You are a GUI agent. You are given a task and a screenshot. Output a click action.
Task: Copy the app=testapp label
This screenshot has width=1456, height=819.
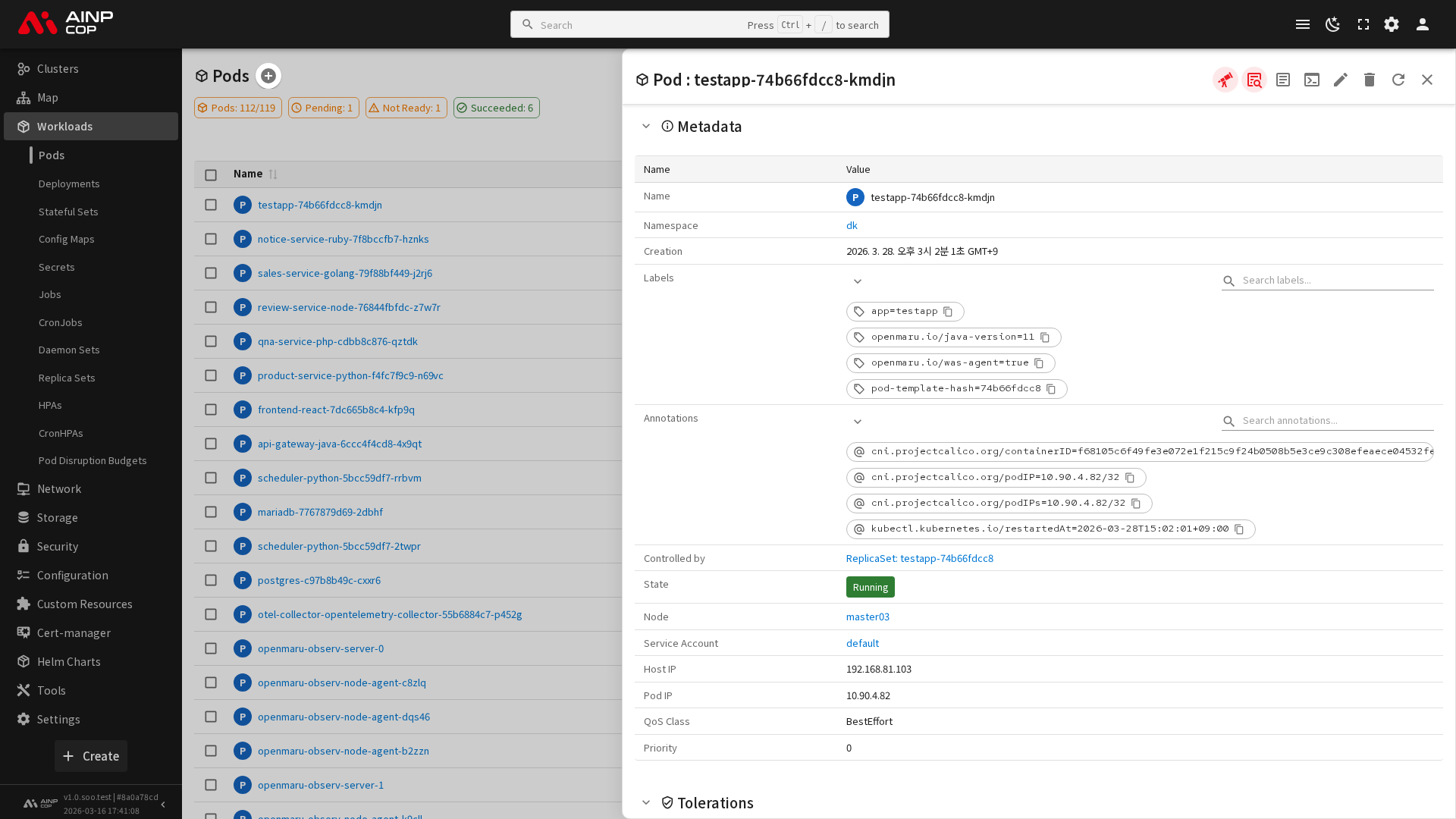[x=948, y=312]
